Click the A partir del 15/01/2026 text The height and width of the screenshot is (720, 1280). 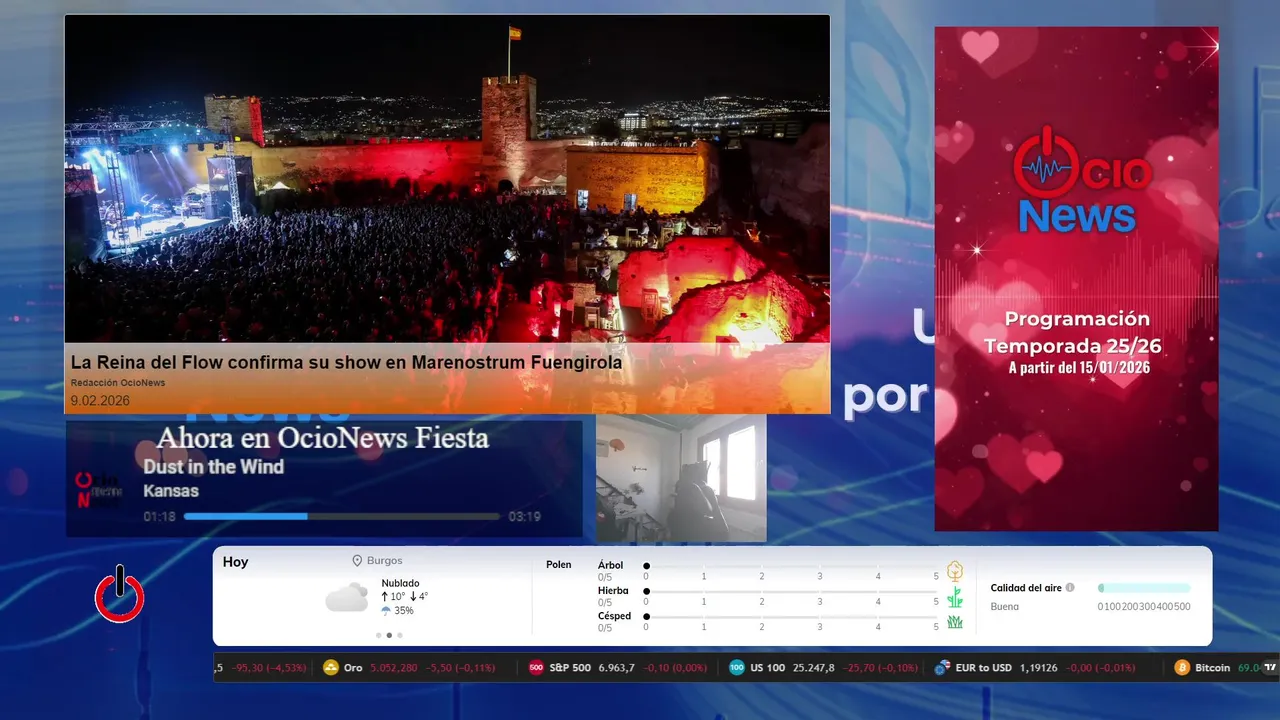point(1079,368)
